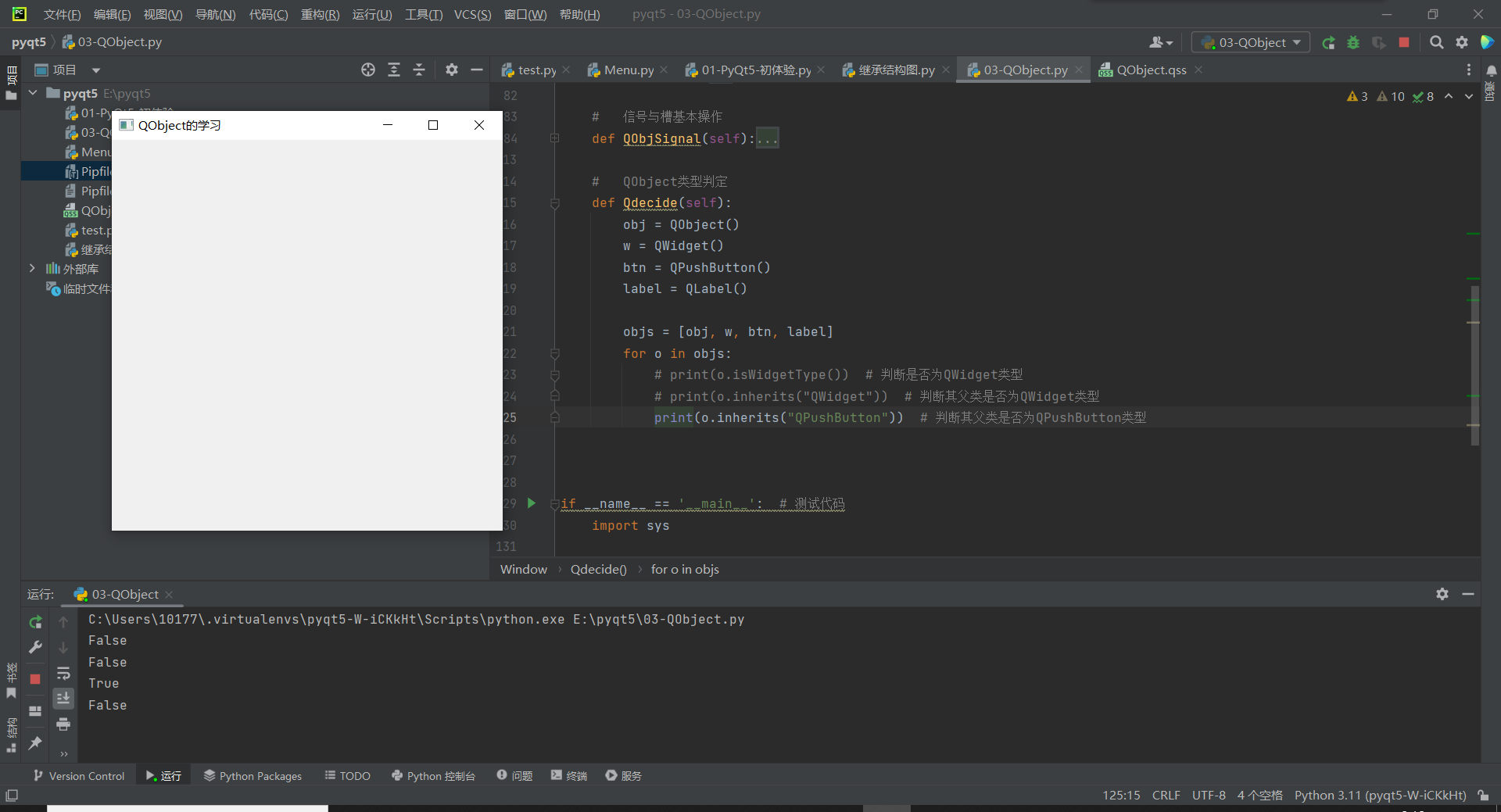The width and height of the screenshot is (1501, 812).
Task: Collapse the pyqt5 root folder
Action: pos(33,93)
